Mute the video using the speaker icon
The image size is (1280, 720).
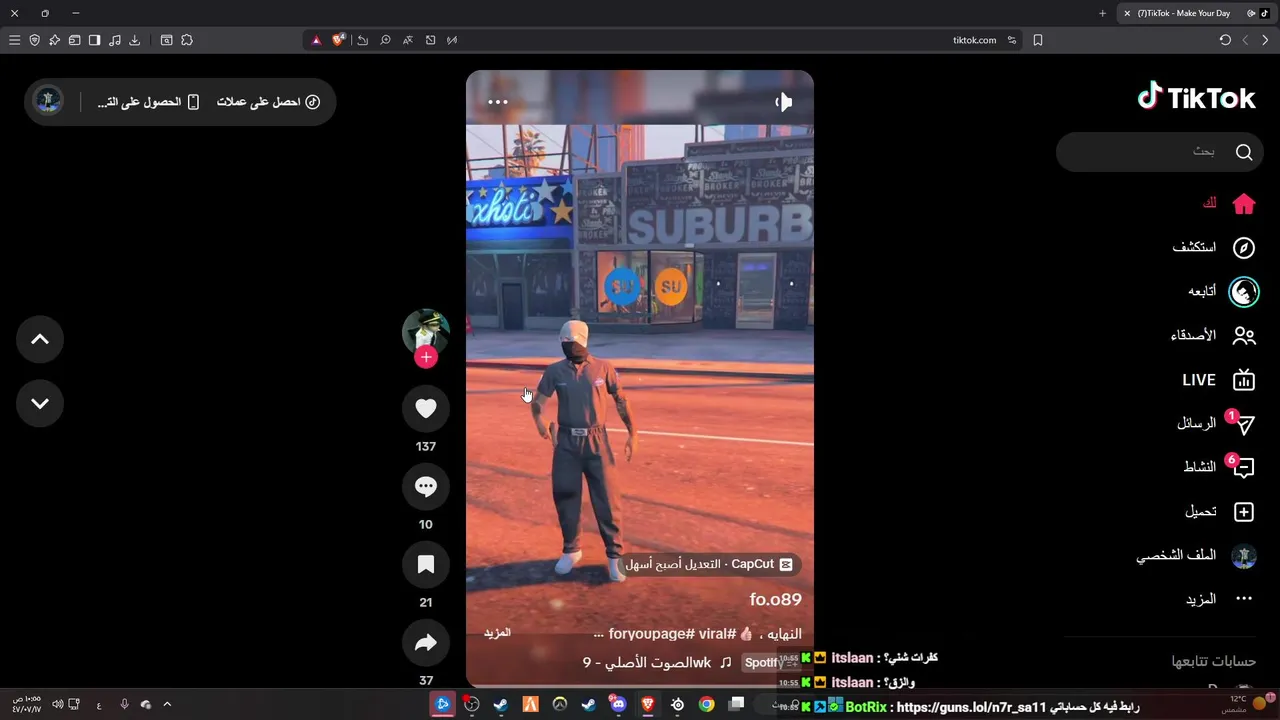[783, 102]
